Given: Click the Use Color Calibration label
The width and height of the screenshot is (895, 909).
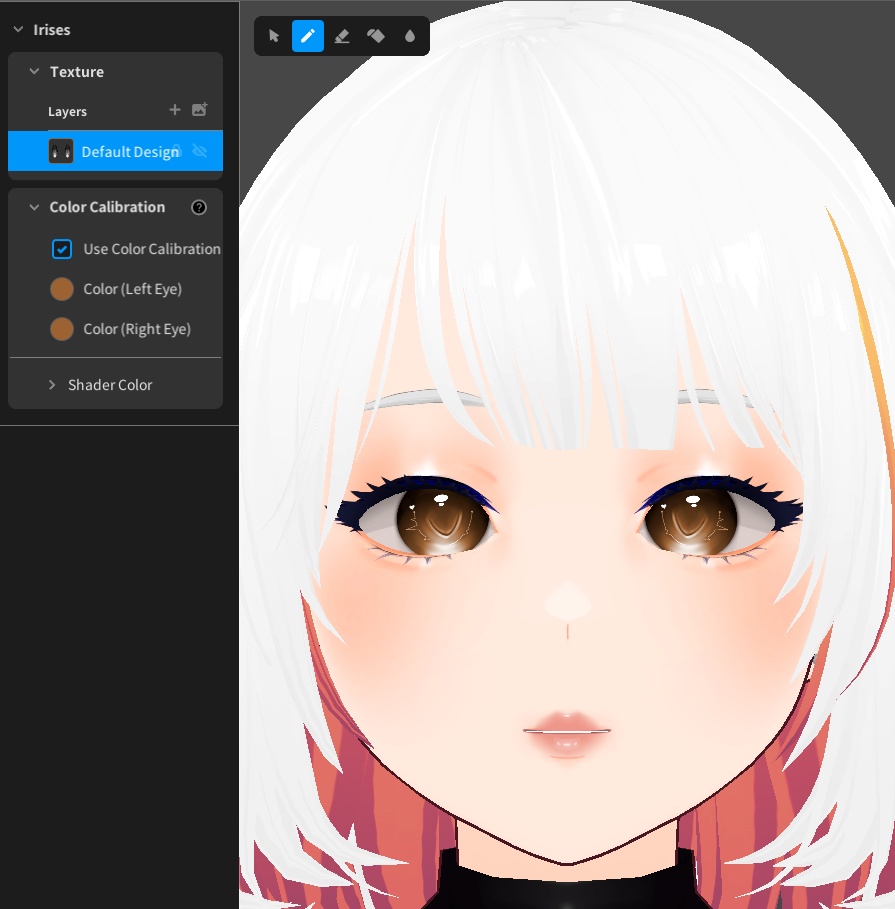Looking at the screenshot, I should (x=152, y=249).
